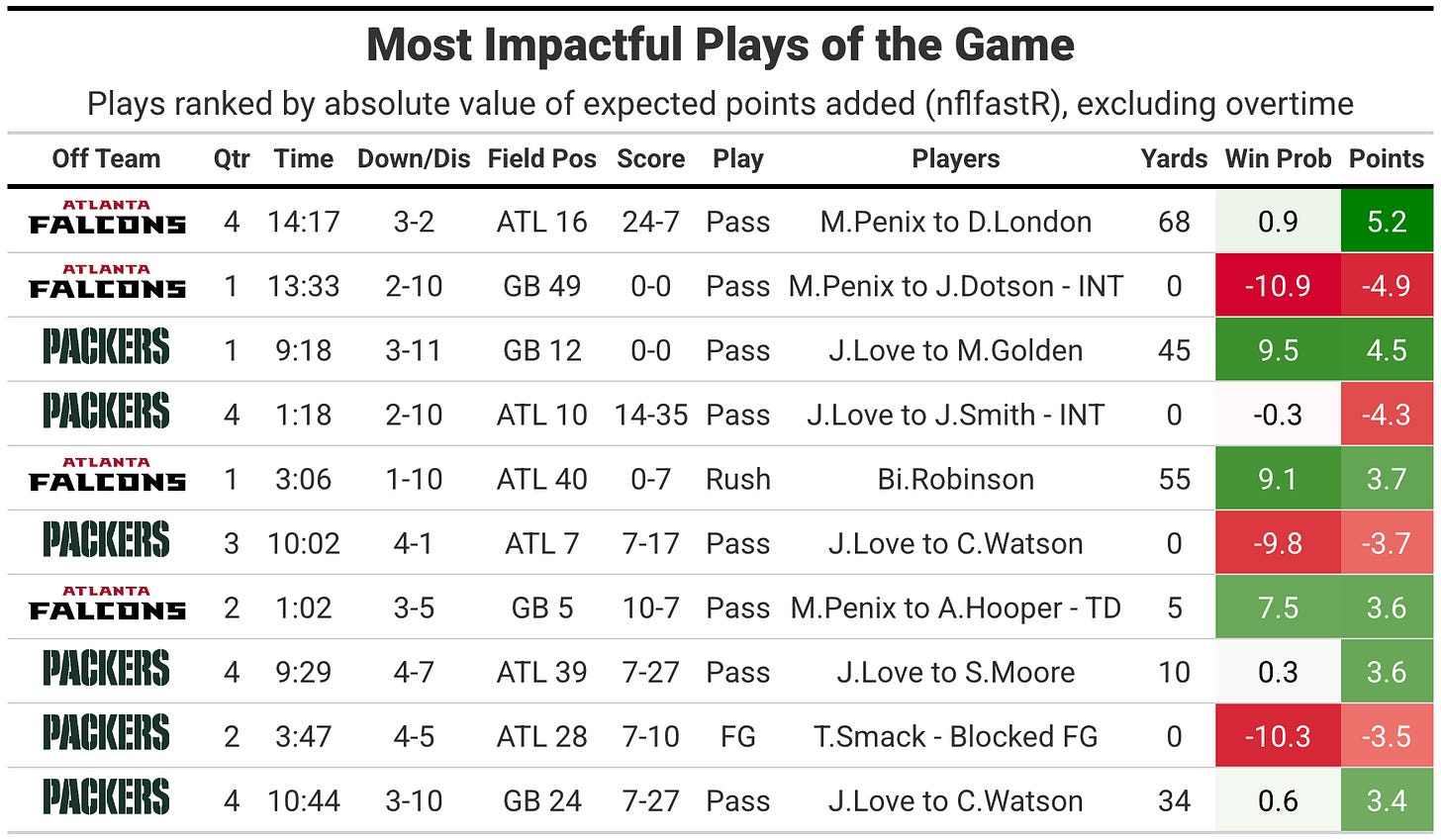Click the Field Pos column header
Viewport: 1441px width, 840px height.
(x=541, y=158)
